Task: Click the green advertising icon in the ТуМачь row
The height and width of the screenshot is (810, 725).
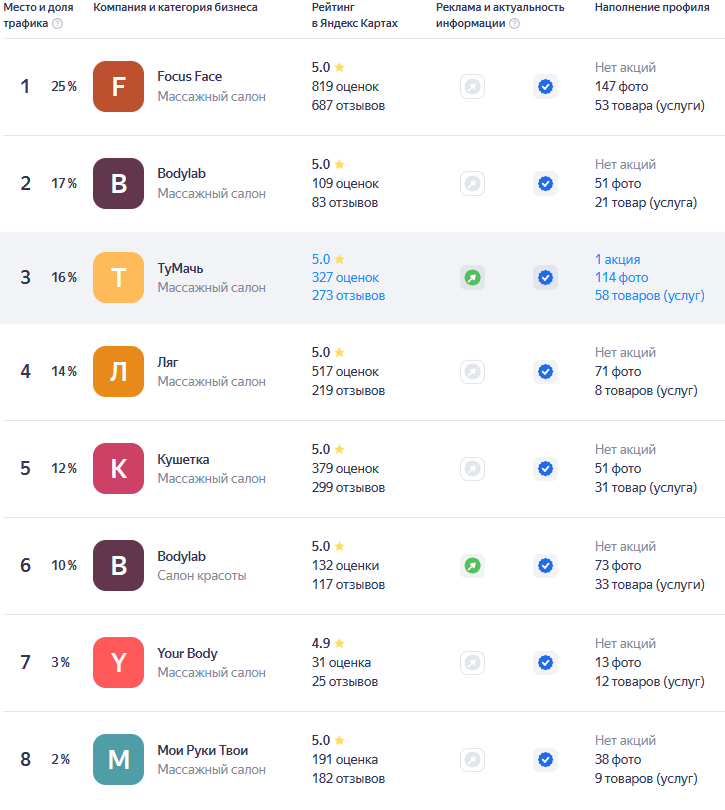Action: pos(472,278)
